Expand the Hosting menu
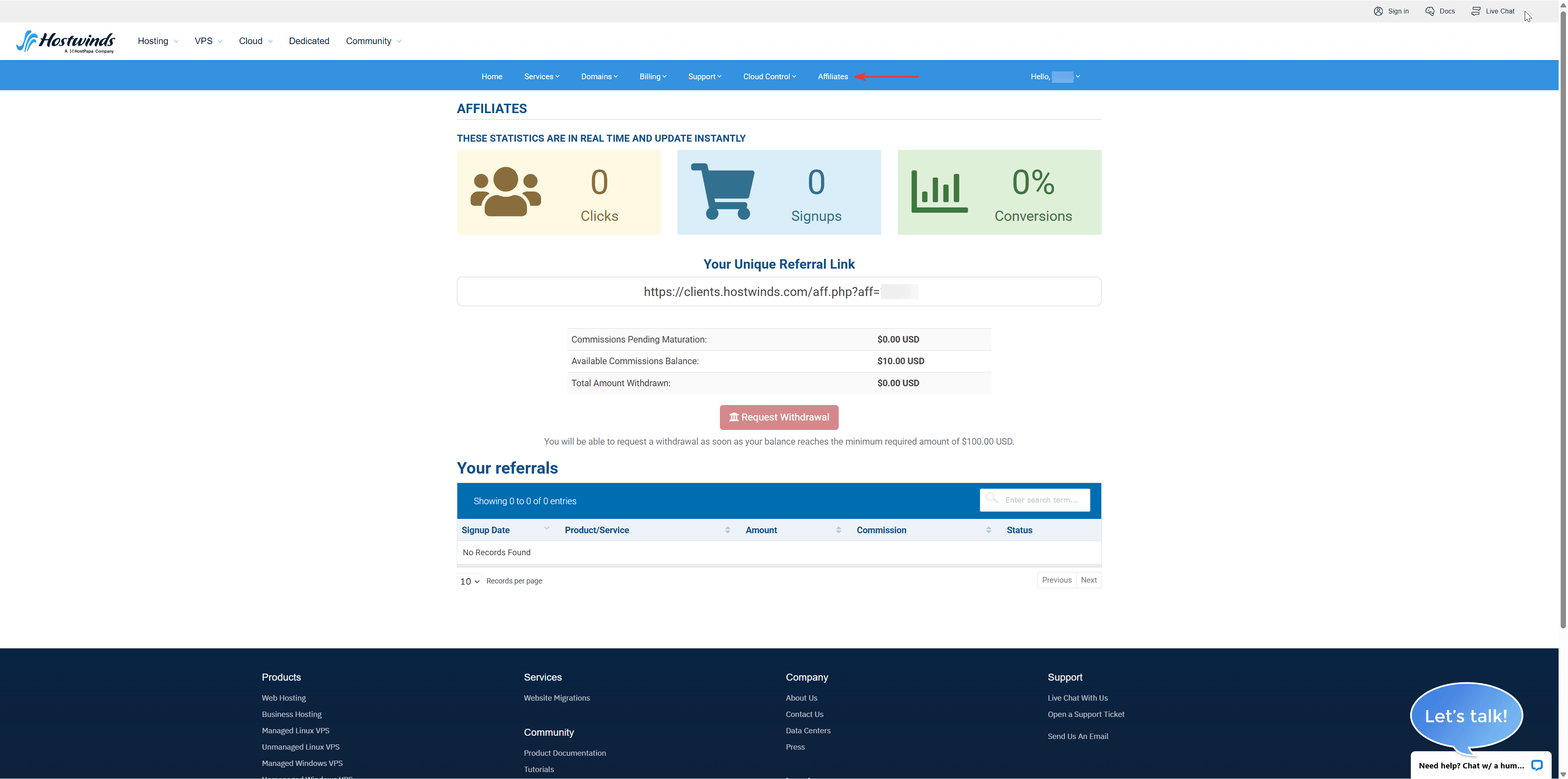This screenshot has height=779, width=1568. [158, 41]
